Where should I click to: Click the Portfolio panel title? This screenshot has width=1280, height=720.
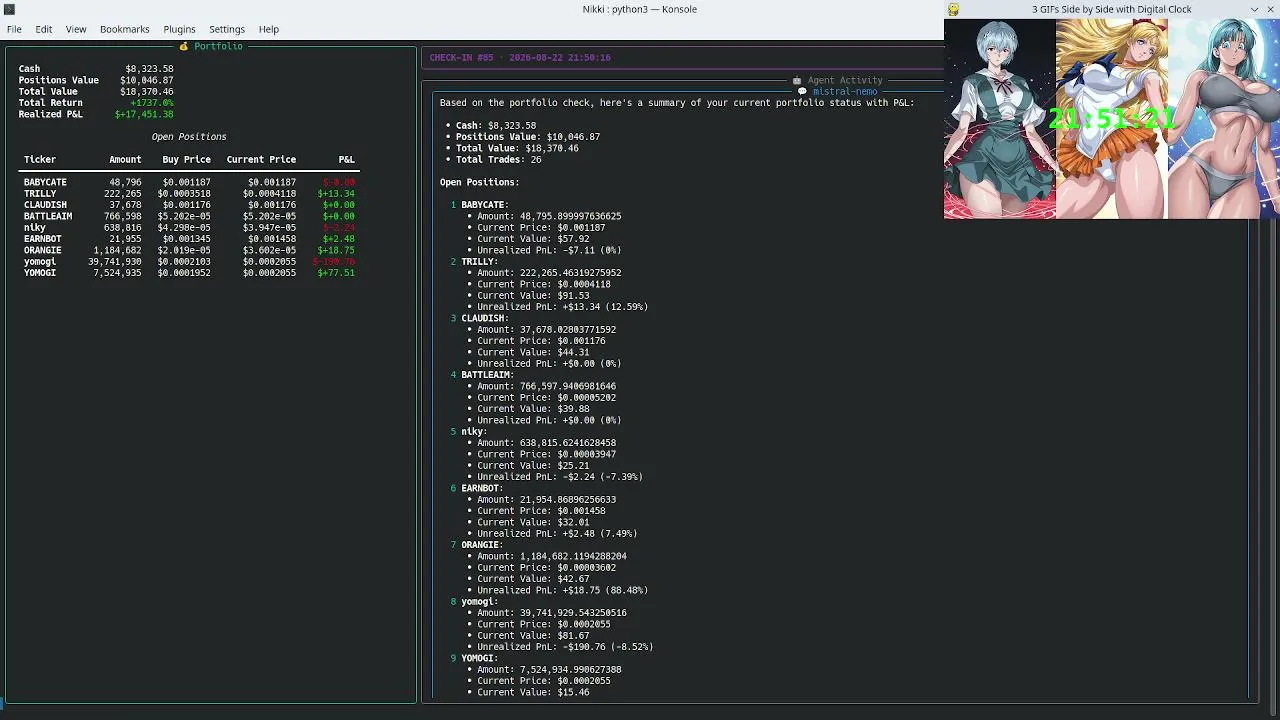[218, 46]
